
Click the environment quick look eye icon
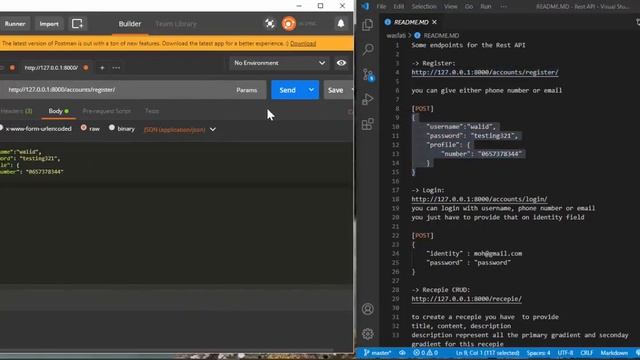point(341,63)
